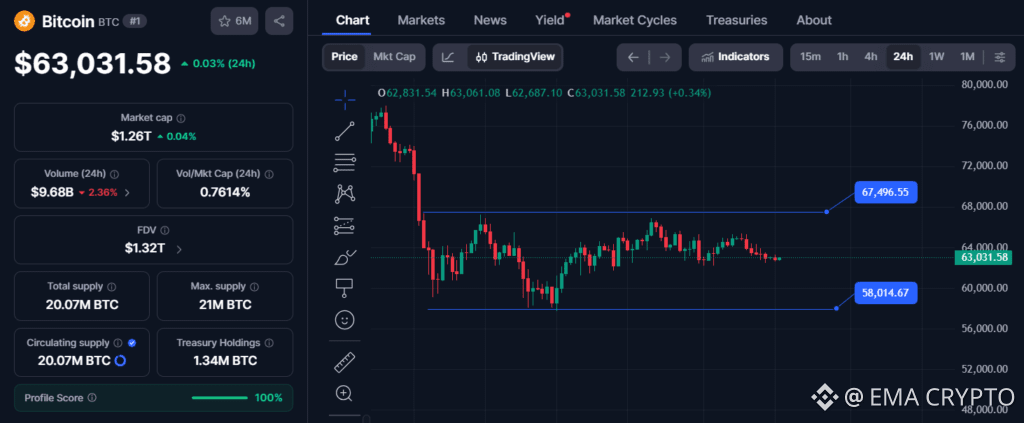
Task: Set interval to 1h
Action: (x=842, y=57)
